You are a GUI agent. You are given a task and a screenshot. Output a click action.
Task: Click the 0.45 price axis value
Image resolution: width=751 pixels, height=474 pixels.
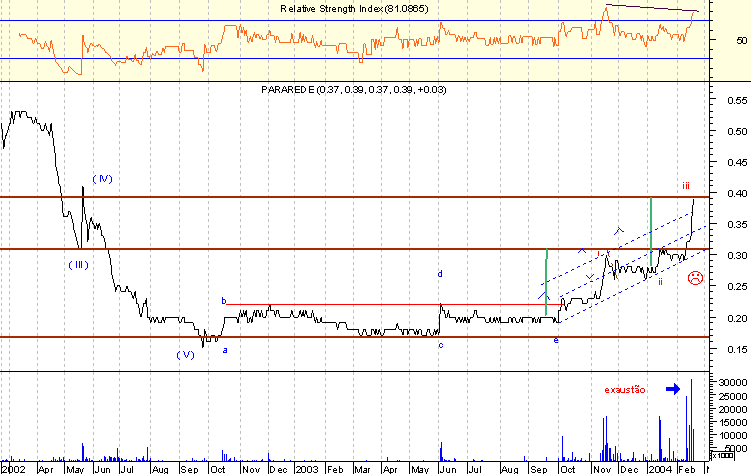point(737,163)
